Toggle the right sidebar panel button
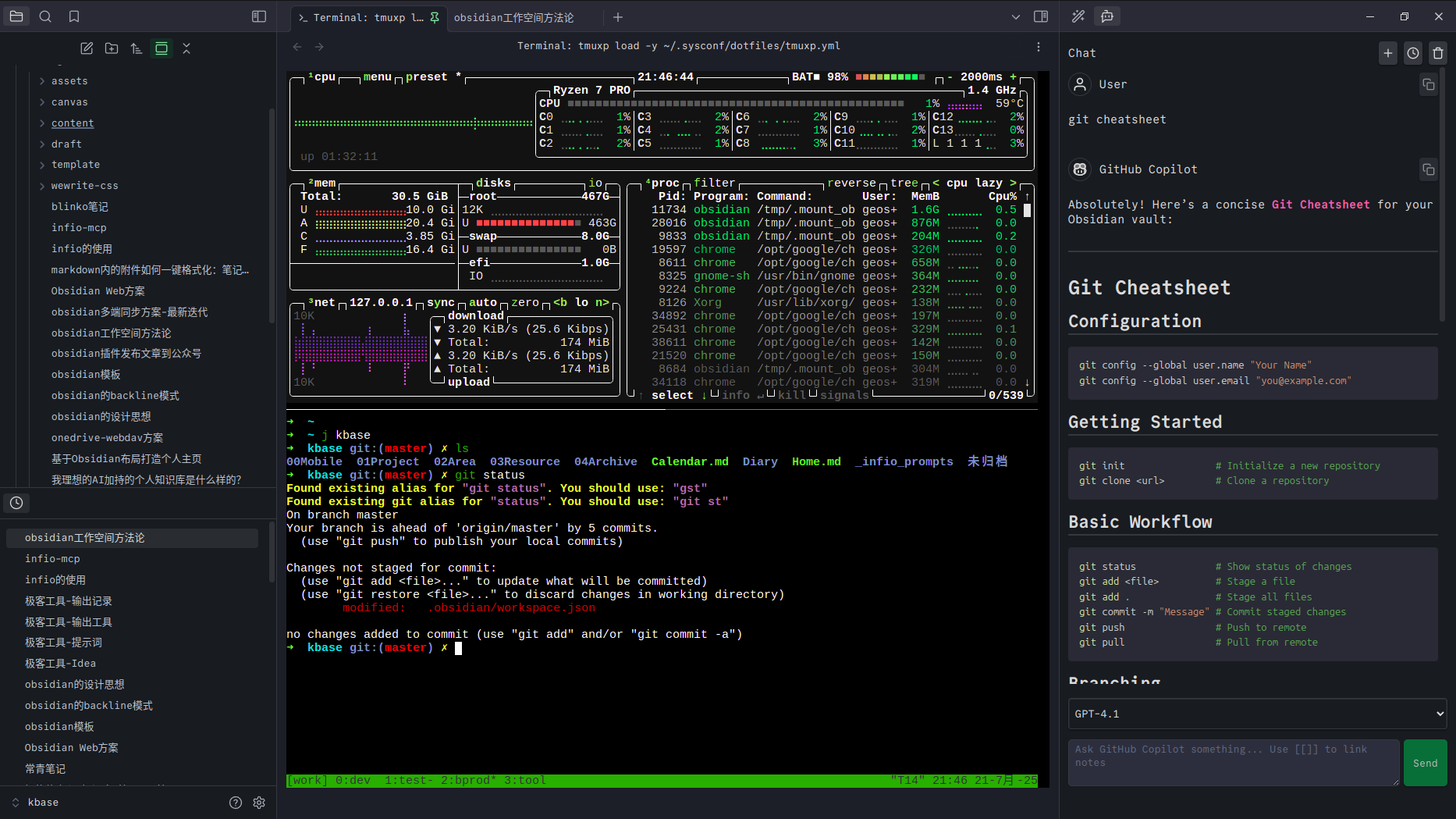1456x819 pixels. [x=1041, y=16]
